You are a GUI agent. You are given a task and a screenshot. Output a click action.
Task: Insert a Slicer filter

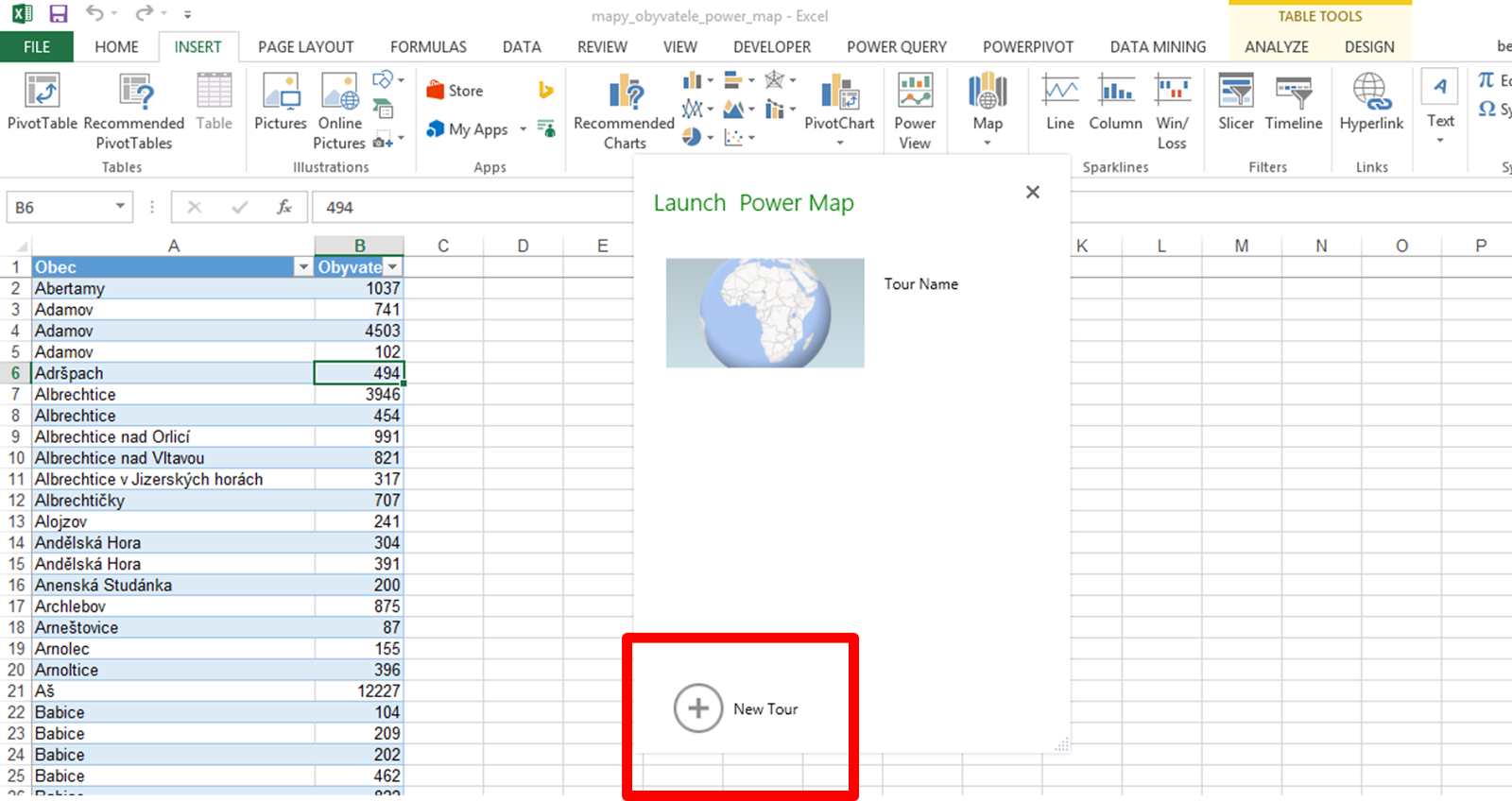point(1236,102)
